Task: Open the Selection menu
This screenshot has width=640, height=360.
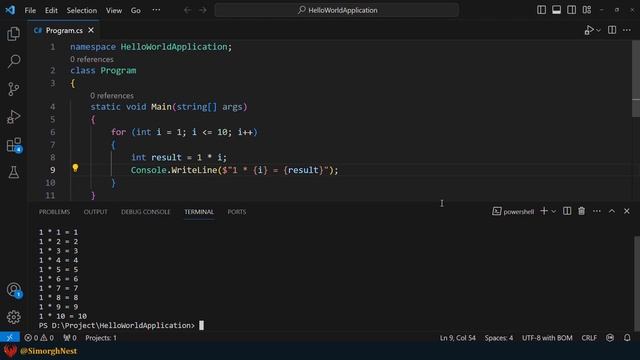Action: point(82,10)
